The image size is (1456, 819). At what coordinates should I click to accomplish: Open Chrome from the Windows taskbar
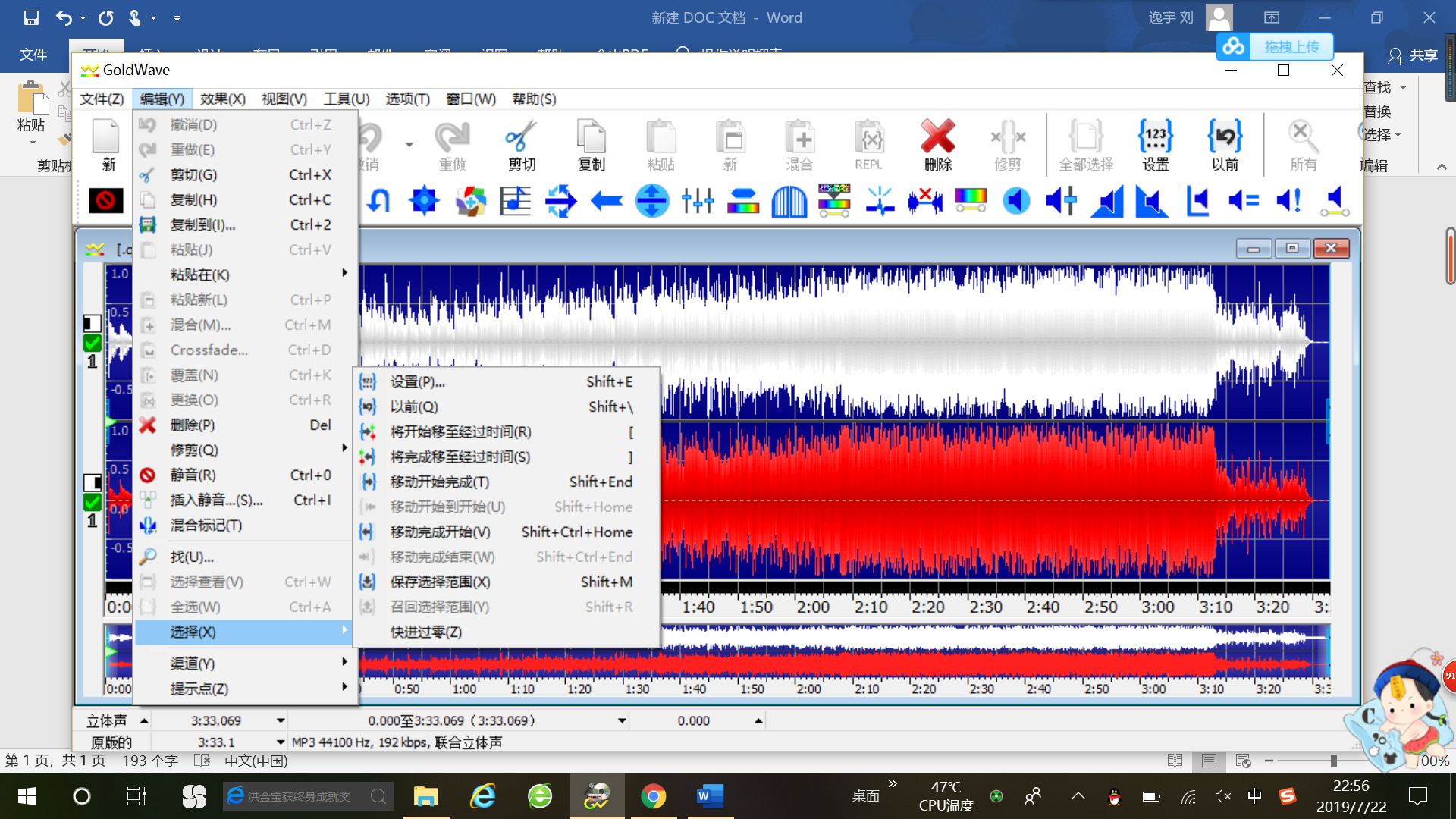pos(653,796)
